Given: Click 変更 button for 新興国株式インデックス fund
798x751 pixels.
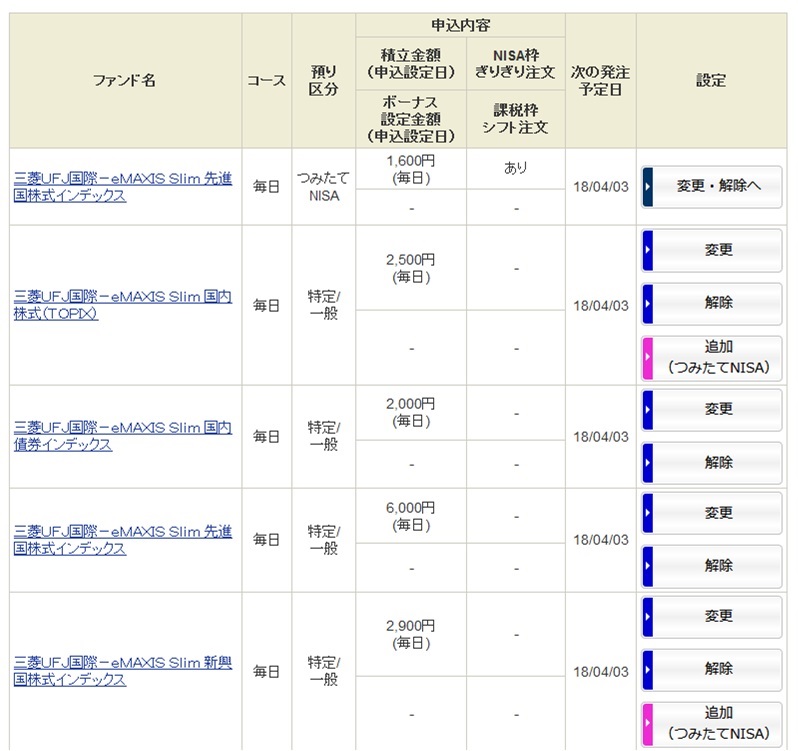Looking at the screenshot, I should coord(711,617).
